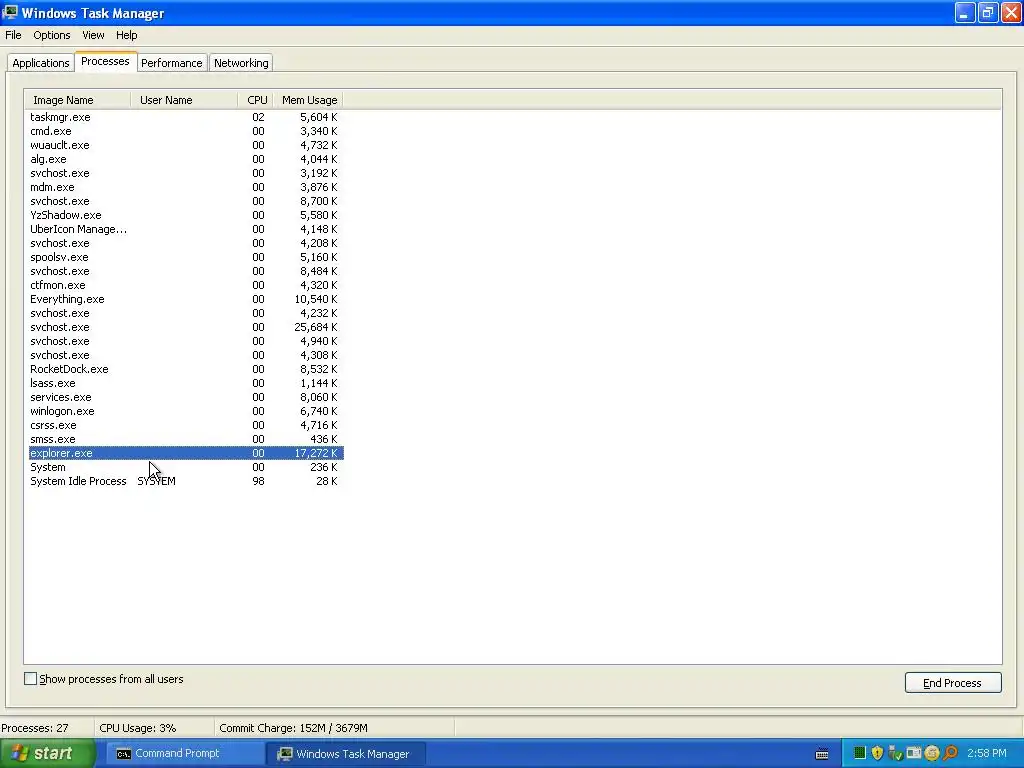Select the lsass.exe process row
This screenshot has height=768, width=1024.
184,383
